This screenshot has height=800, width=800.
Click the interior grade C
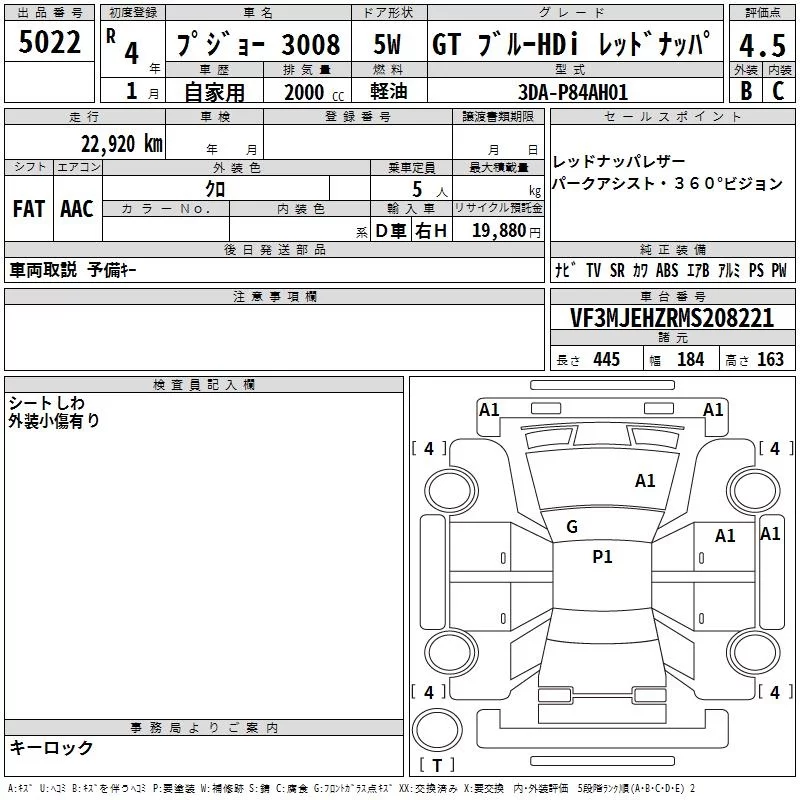[778, 91]
